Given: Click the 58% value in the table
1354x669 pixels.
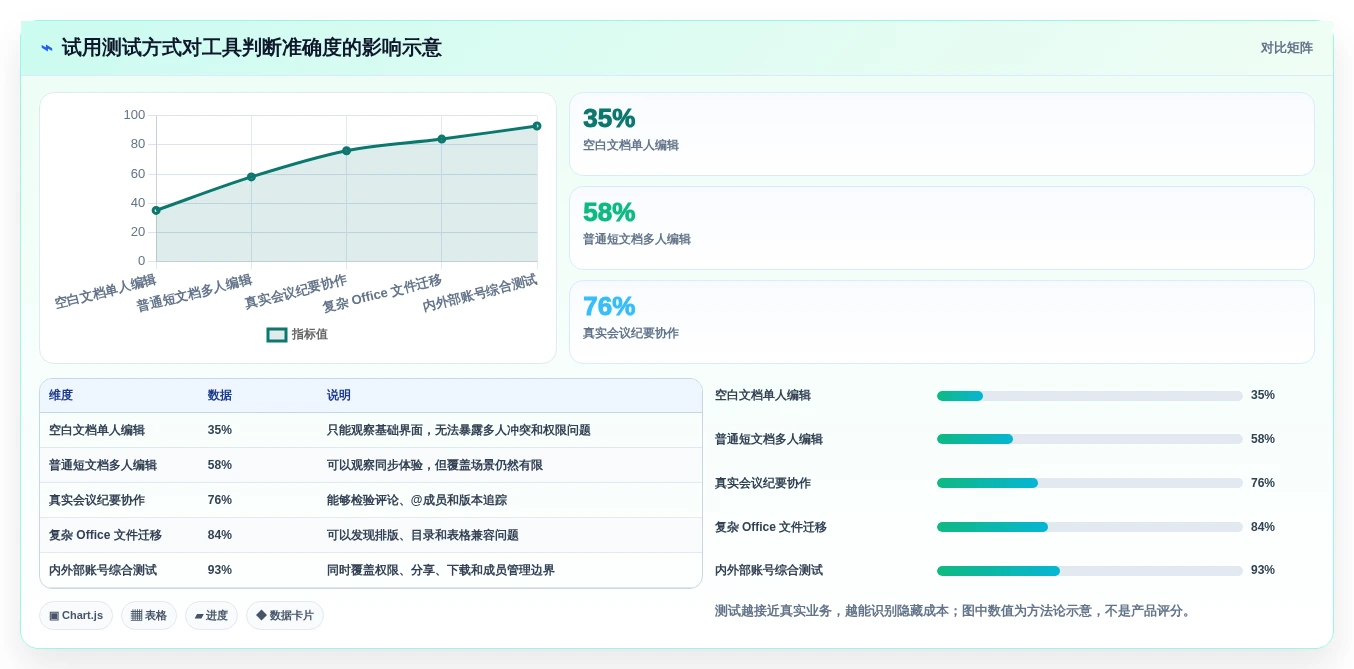Looking at the screenshot, I should (x=220, y=465).
